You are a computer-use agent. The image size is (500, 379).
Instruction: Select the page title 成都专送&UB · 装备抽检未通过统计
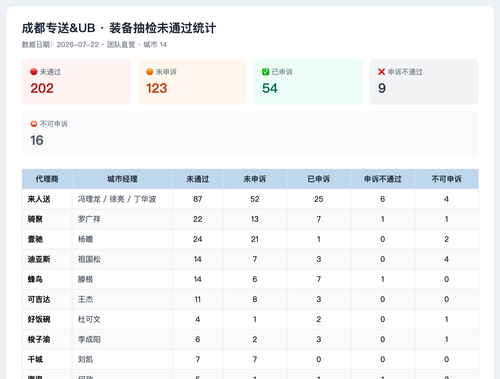click(x=119, y=28)
